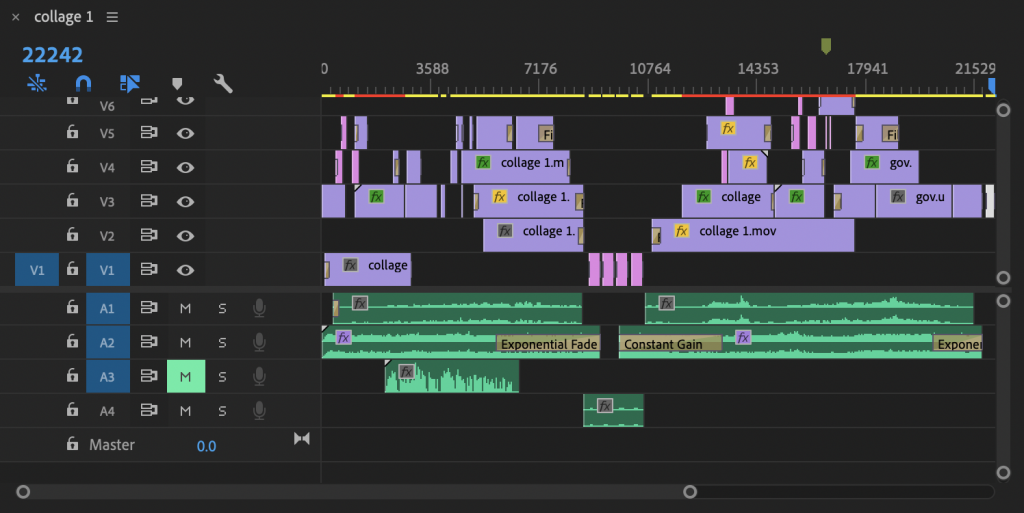Click the 22242 playhead timecode
1024x513 pixels.
pyautogui.click(x=52, y=55)
